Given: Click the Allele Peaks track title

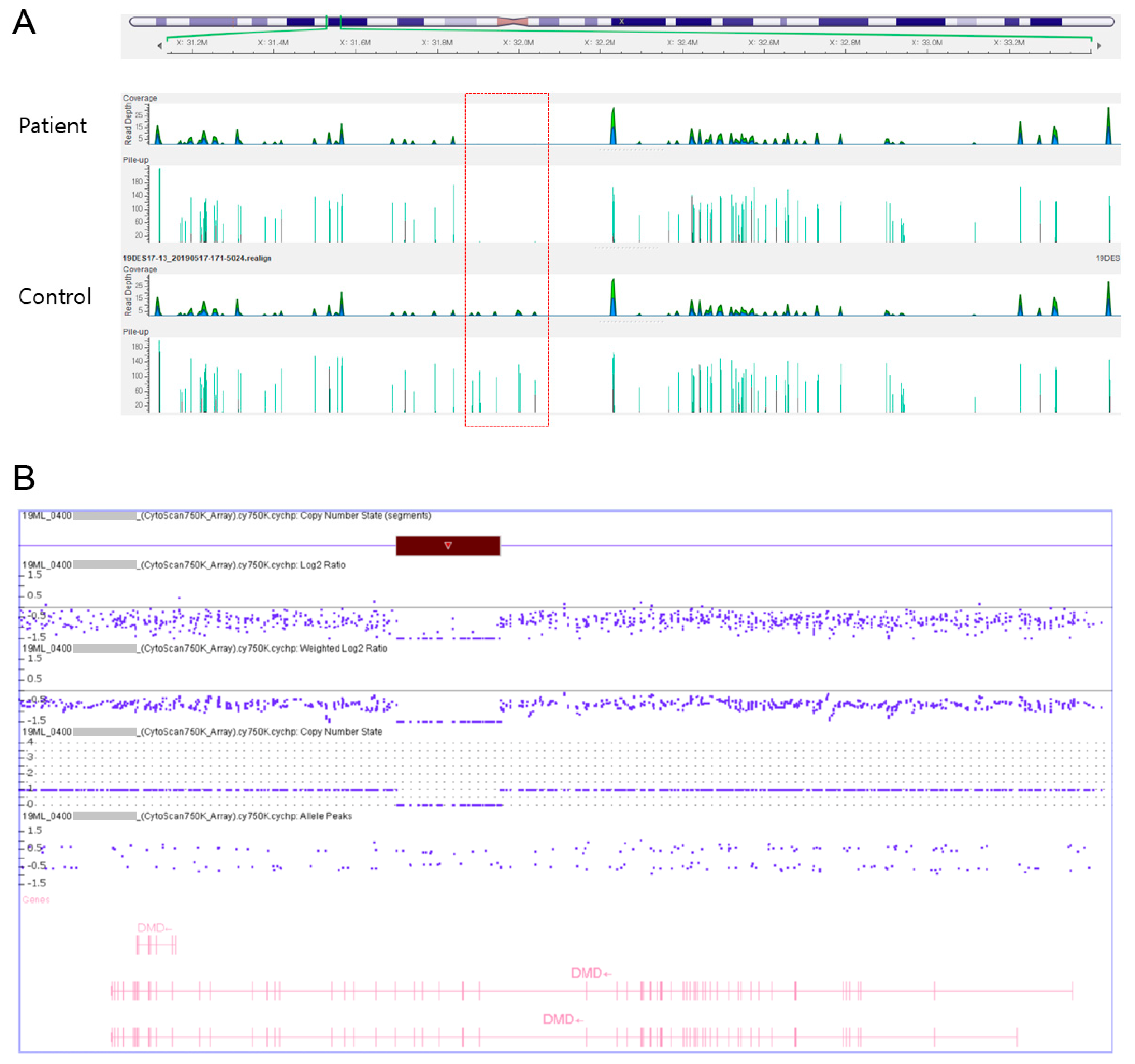Looking at the screenshot, I should pyautogui.click(x=325, y=816).
